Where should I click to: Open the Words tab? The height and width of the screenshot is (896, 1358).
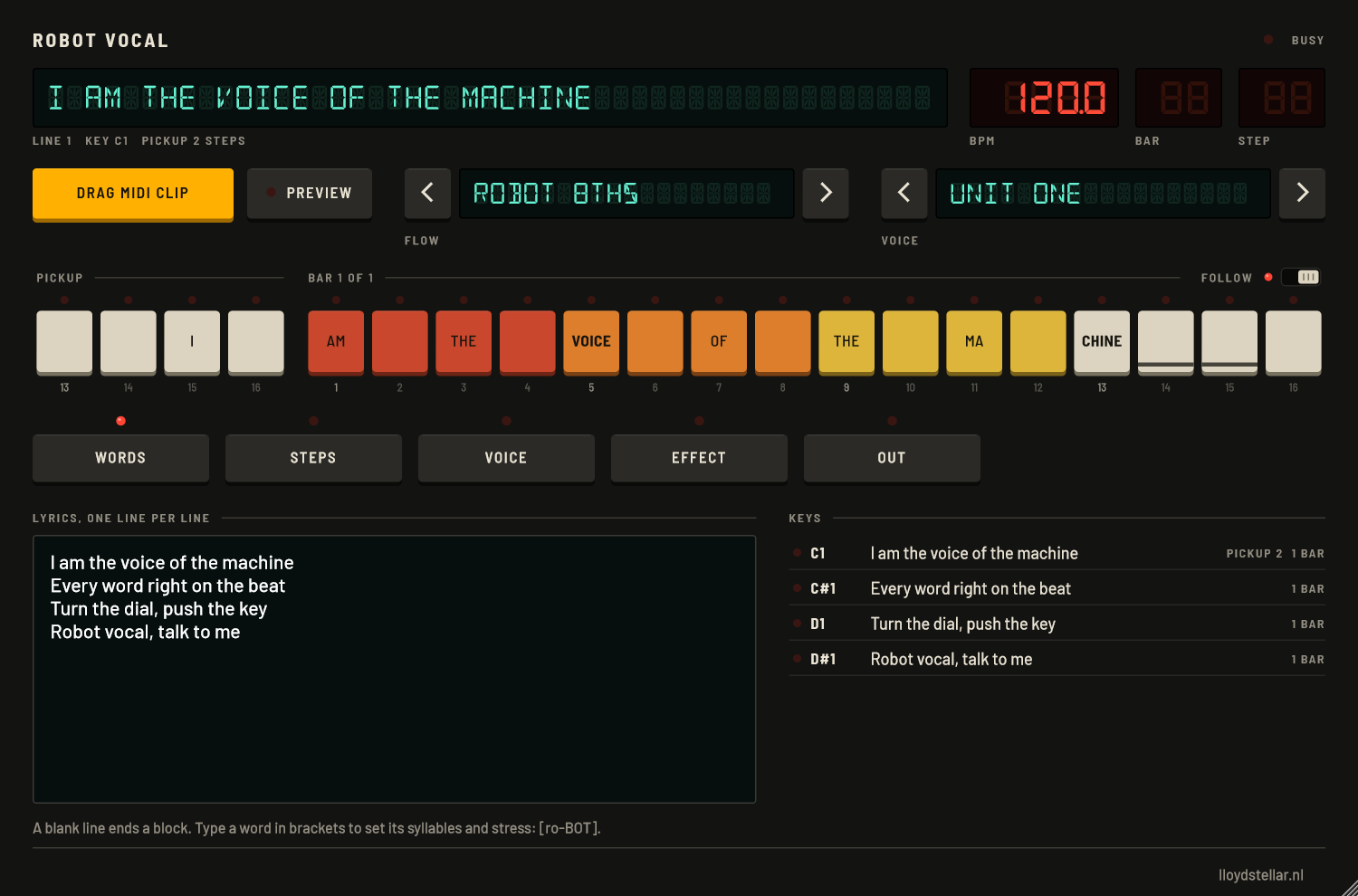[120, 458]
